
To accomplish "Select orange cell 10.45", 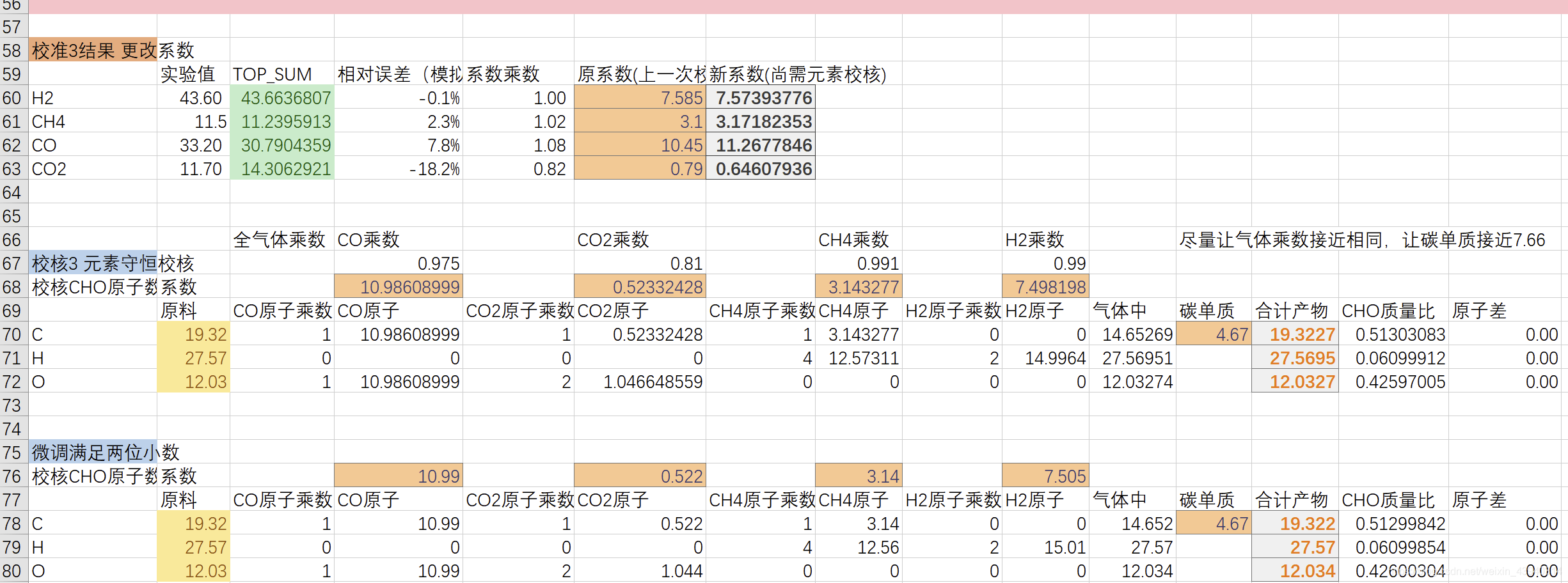I will [640, 144].
